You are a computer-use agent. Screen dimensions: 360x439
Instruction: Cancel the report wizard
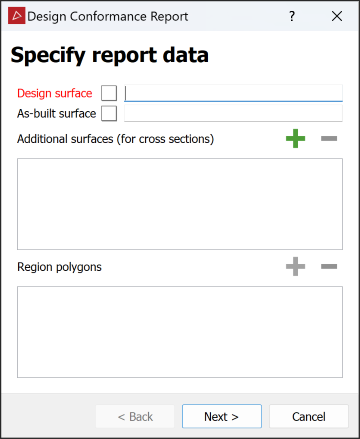[x=309, y=416]
